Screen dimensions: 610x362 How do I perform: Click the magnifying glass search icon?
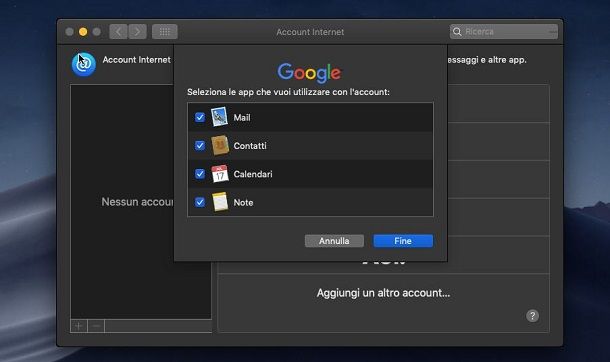(458, 31)
